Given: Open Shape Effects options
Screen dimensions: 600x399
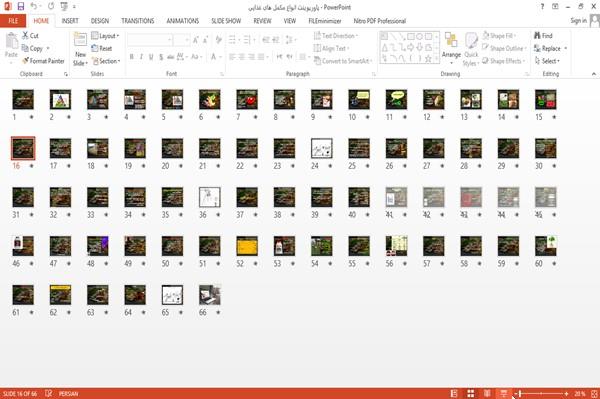Looking at the screenshot, I should point(503,61).
